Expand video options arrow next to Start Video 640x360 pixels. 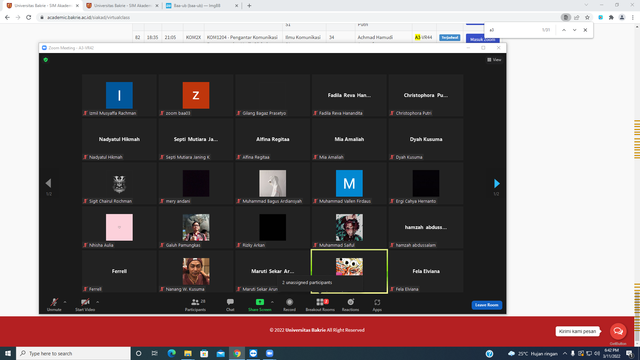[x=98, y=302]
